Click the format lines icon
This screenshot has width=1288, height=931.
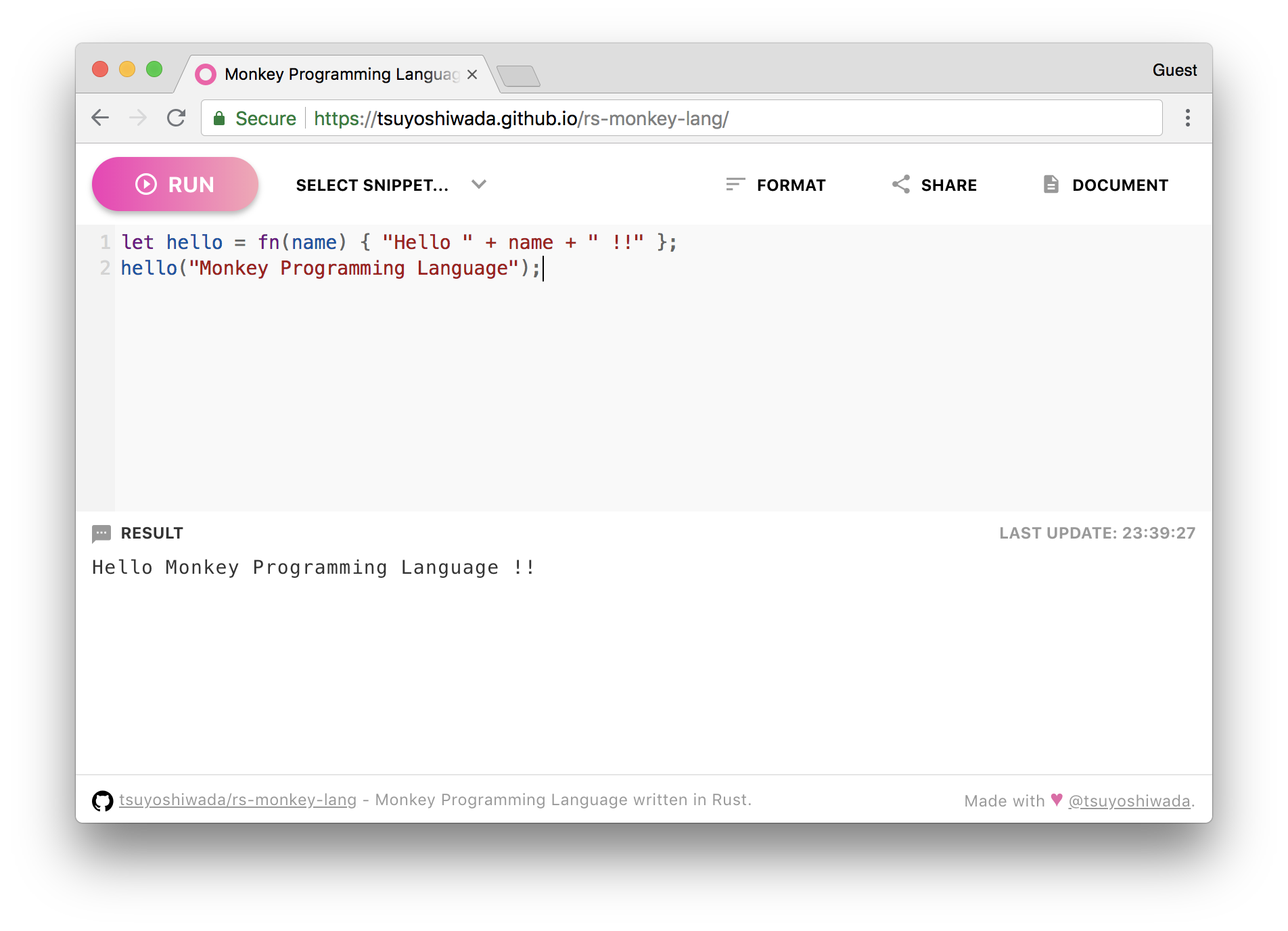tap(735, 185)
